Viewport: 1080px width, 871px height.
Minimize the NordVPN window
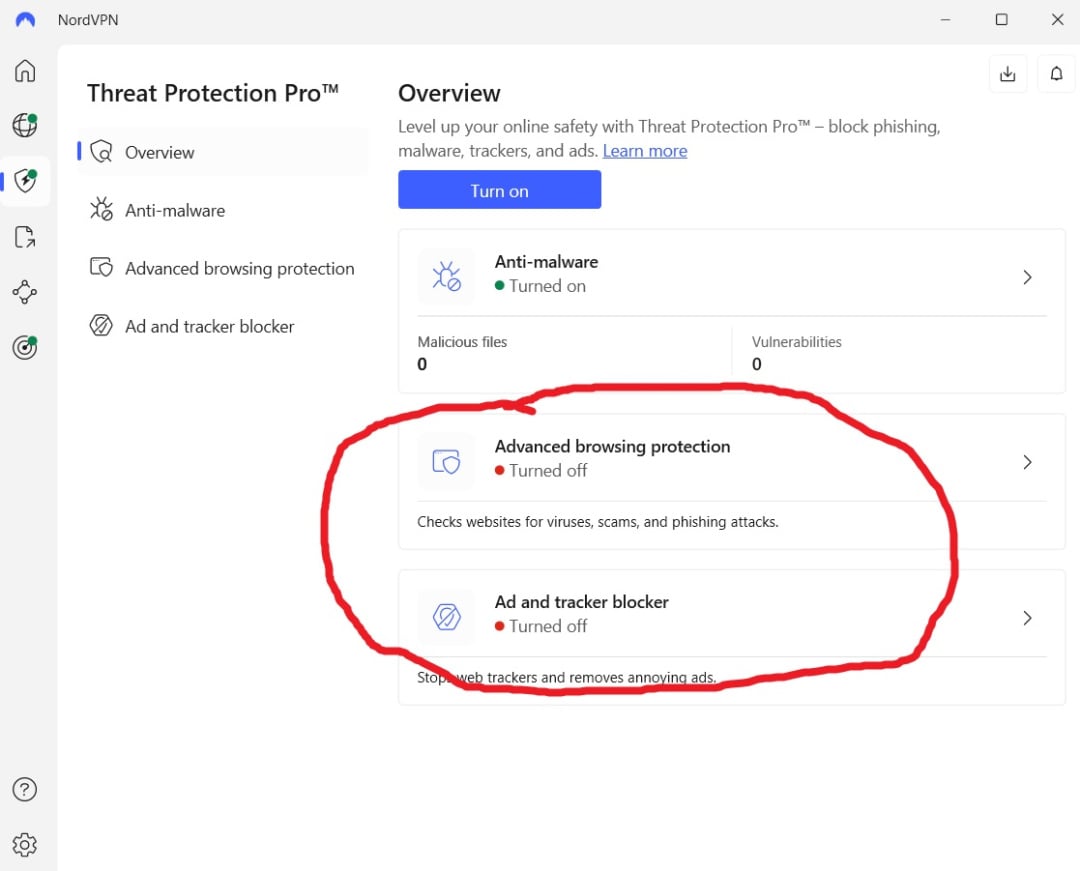[x=946, y=19]
